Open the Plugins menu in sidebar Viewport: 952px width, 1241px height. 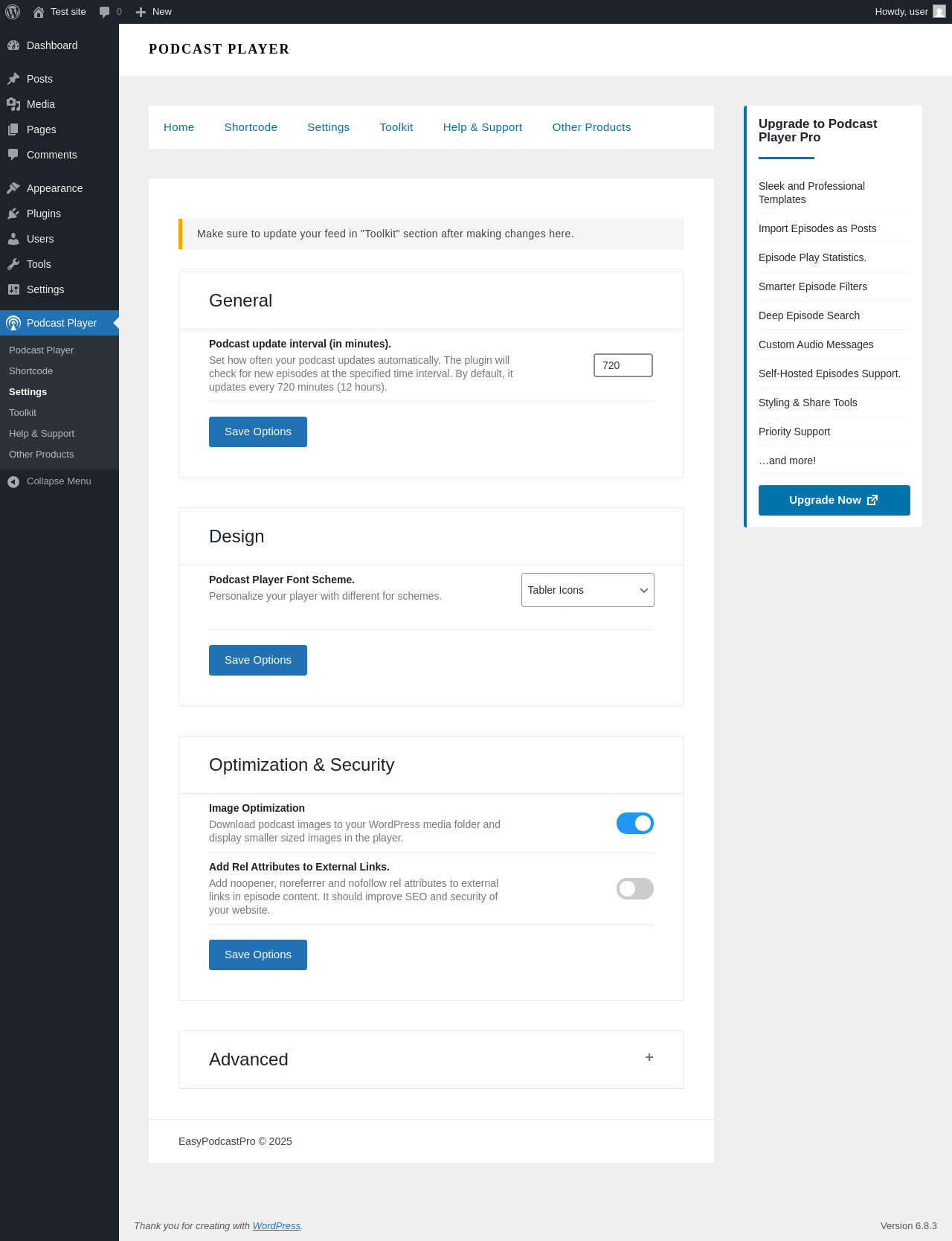44,214
